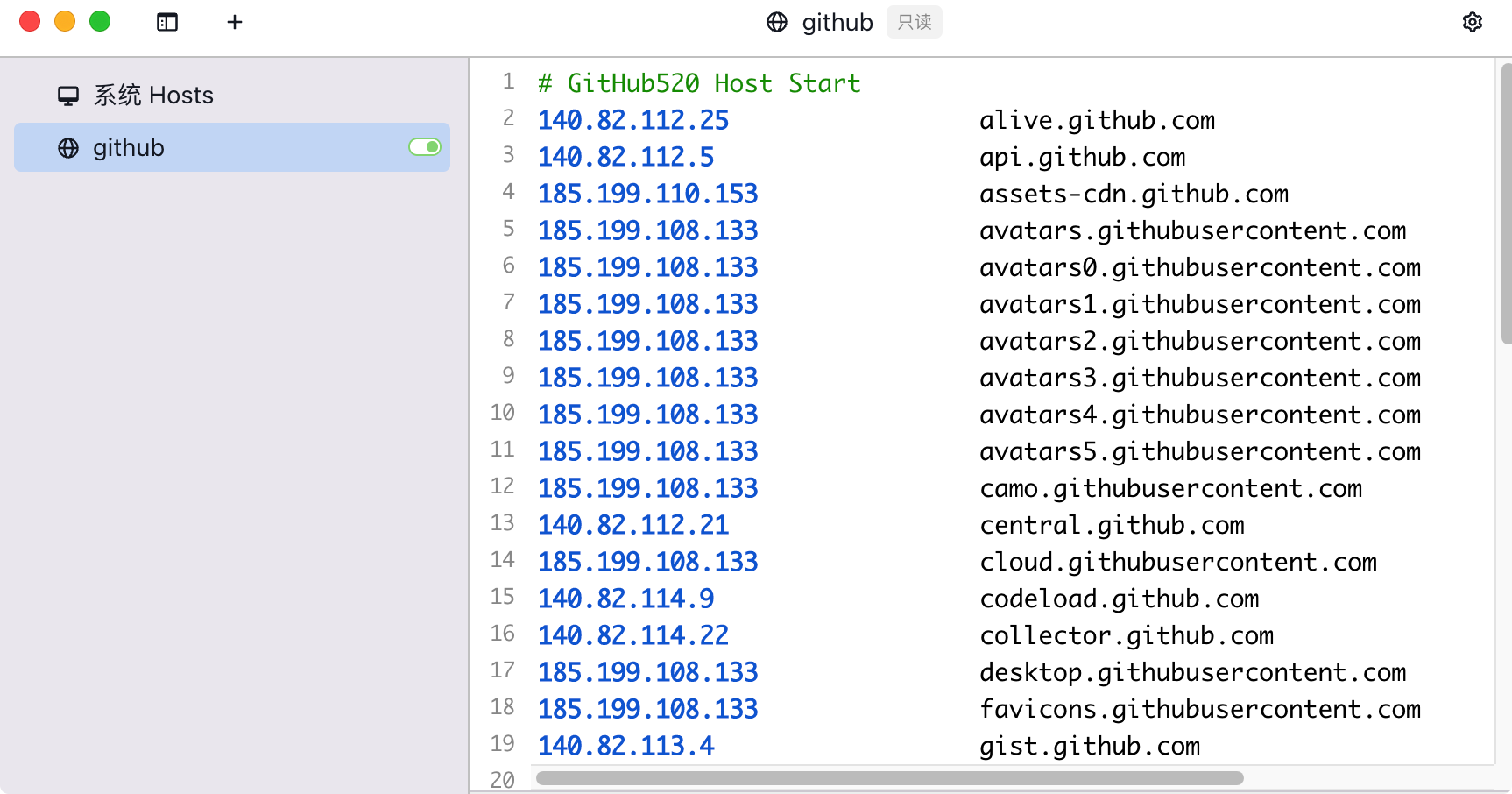
Task: Click hostname assets-cdn.github.com
Action: (1134, 194)
